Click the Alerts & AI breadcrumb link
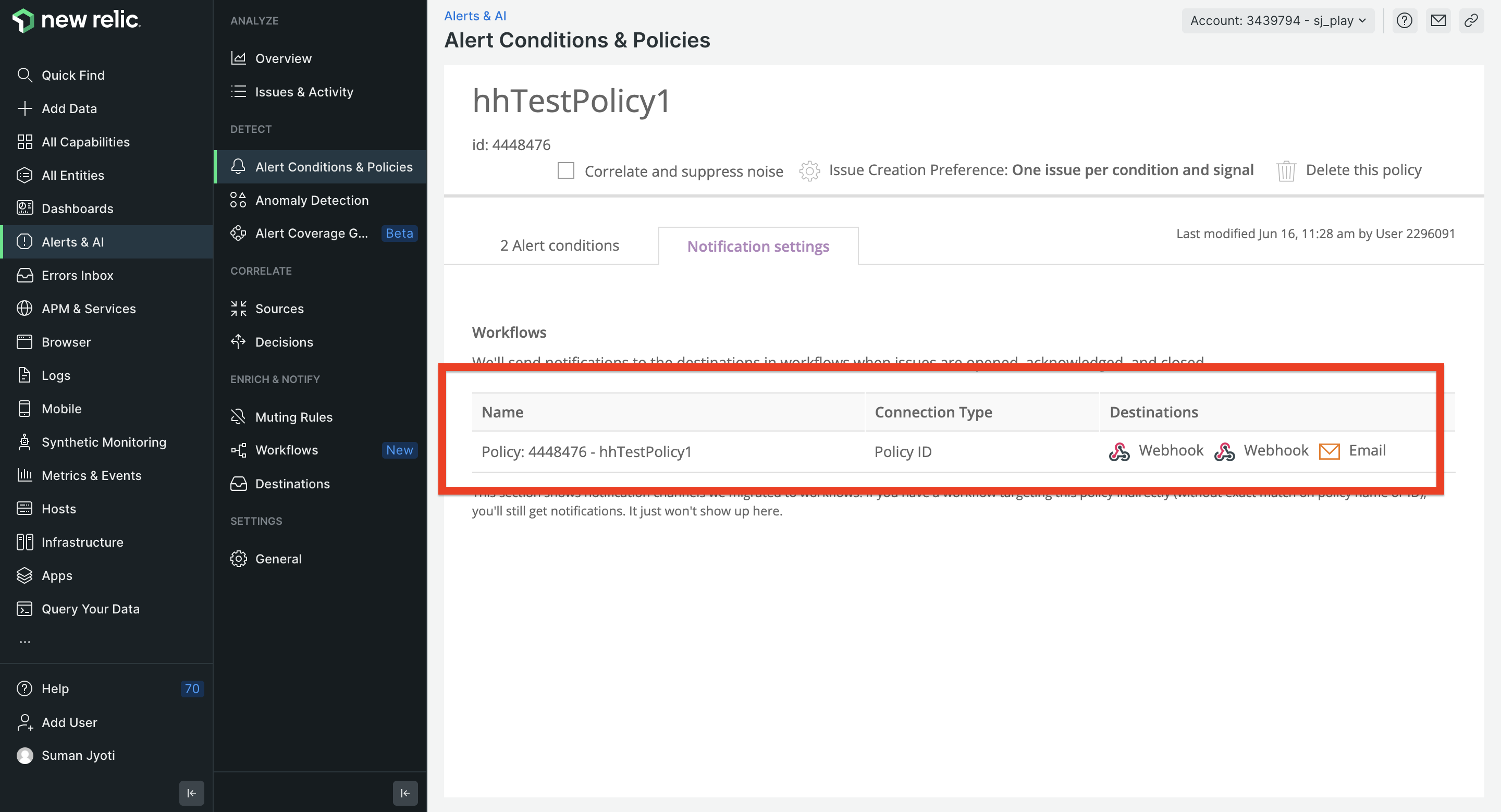The height and width of the screenshot is (812, 1501). pyautogui.click(x=475, y=16)
